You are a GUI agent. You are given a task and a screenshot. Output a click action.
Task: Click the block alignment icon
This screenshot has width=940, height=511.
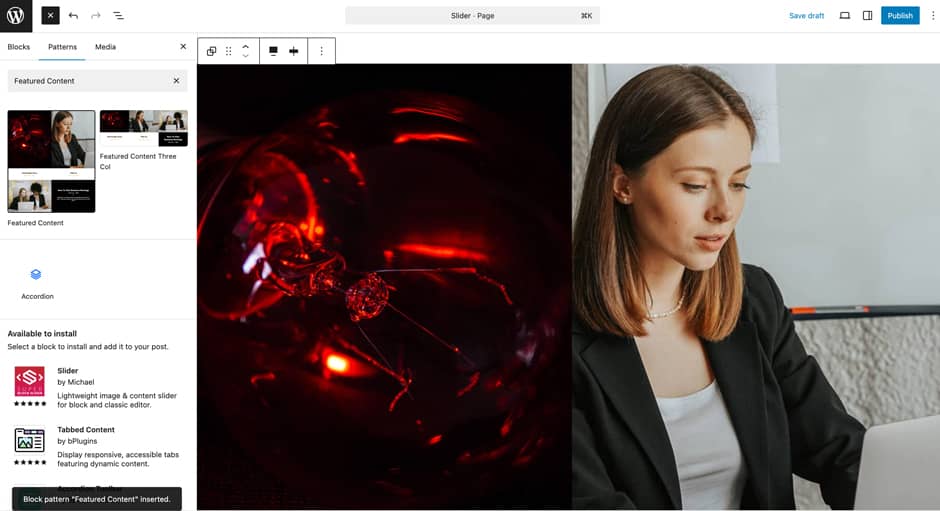tap(273, 51)
